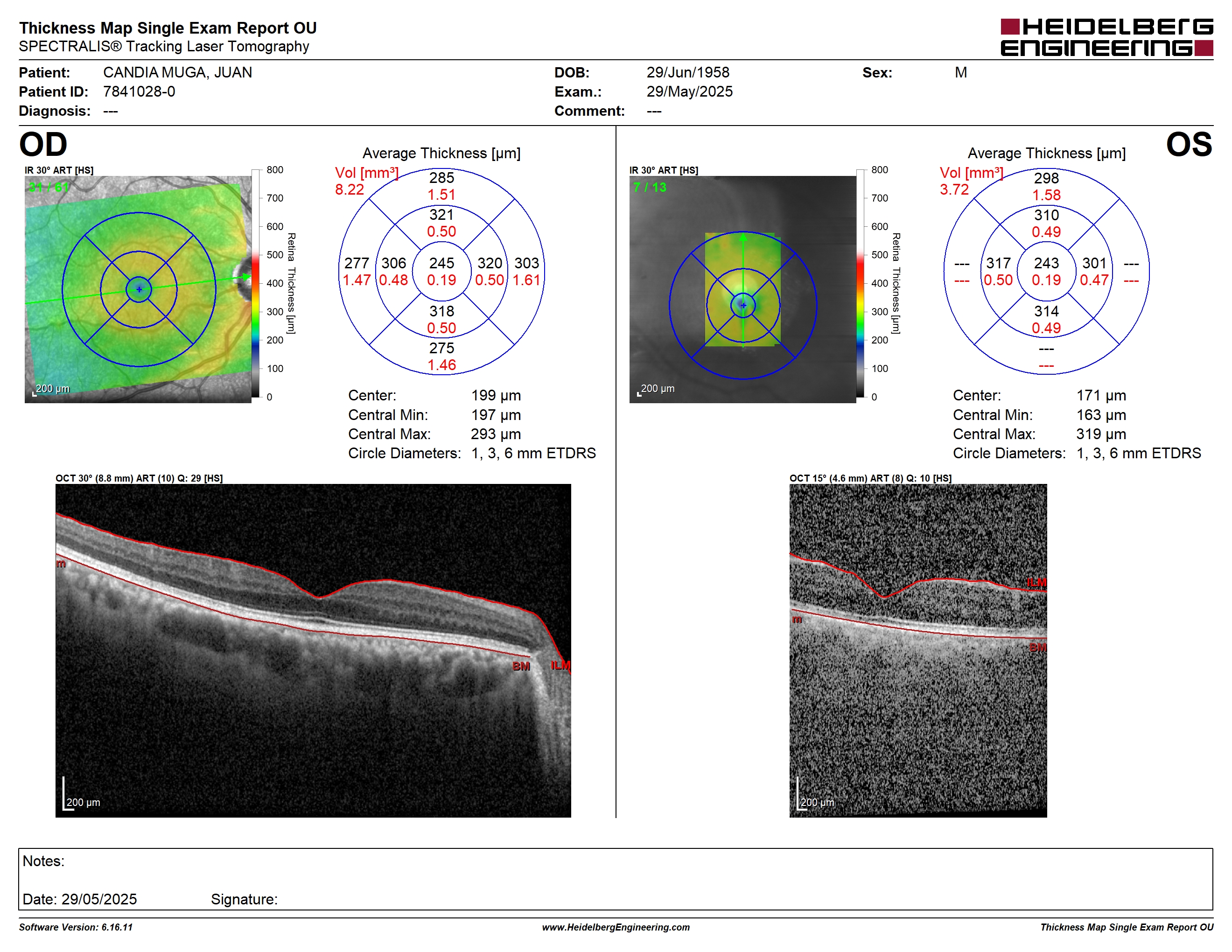Click the Date: 29/05/2025 text

pos(79,900)
